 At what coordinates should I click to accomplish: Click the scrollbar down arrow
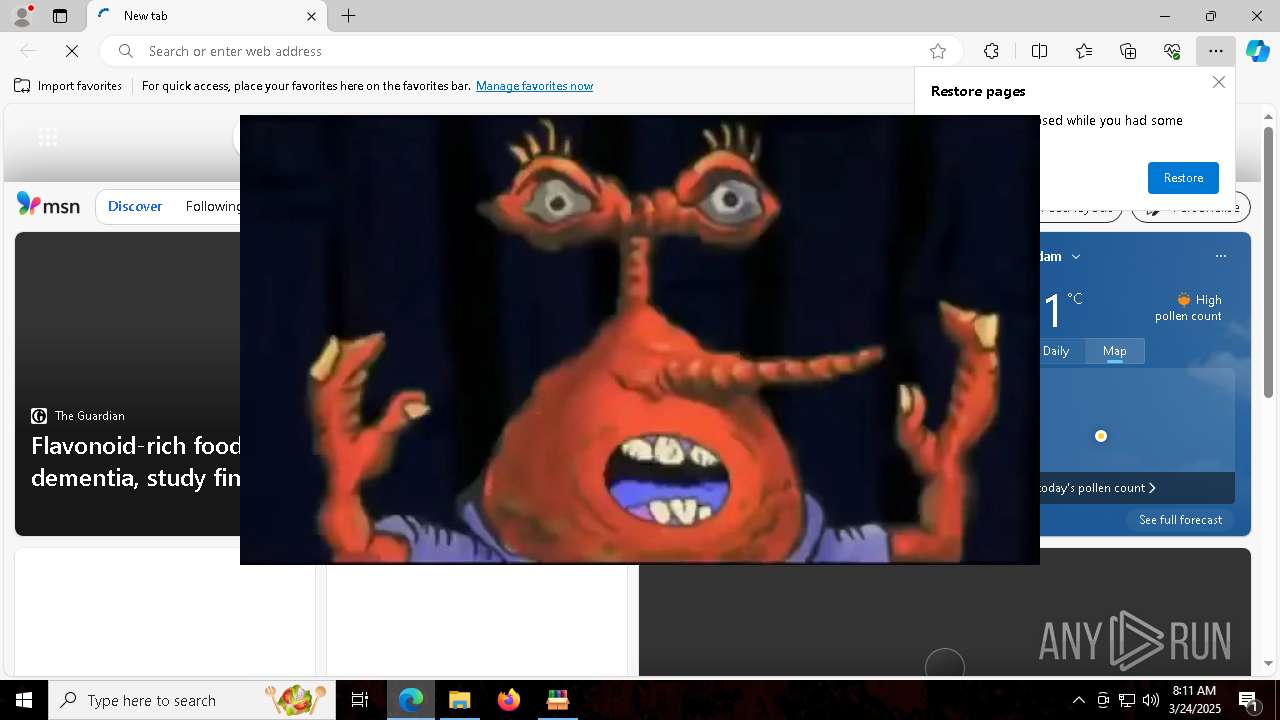pos(1268,663)
